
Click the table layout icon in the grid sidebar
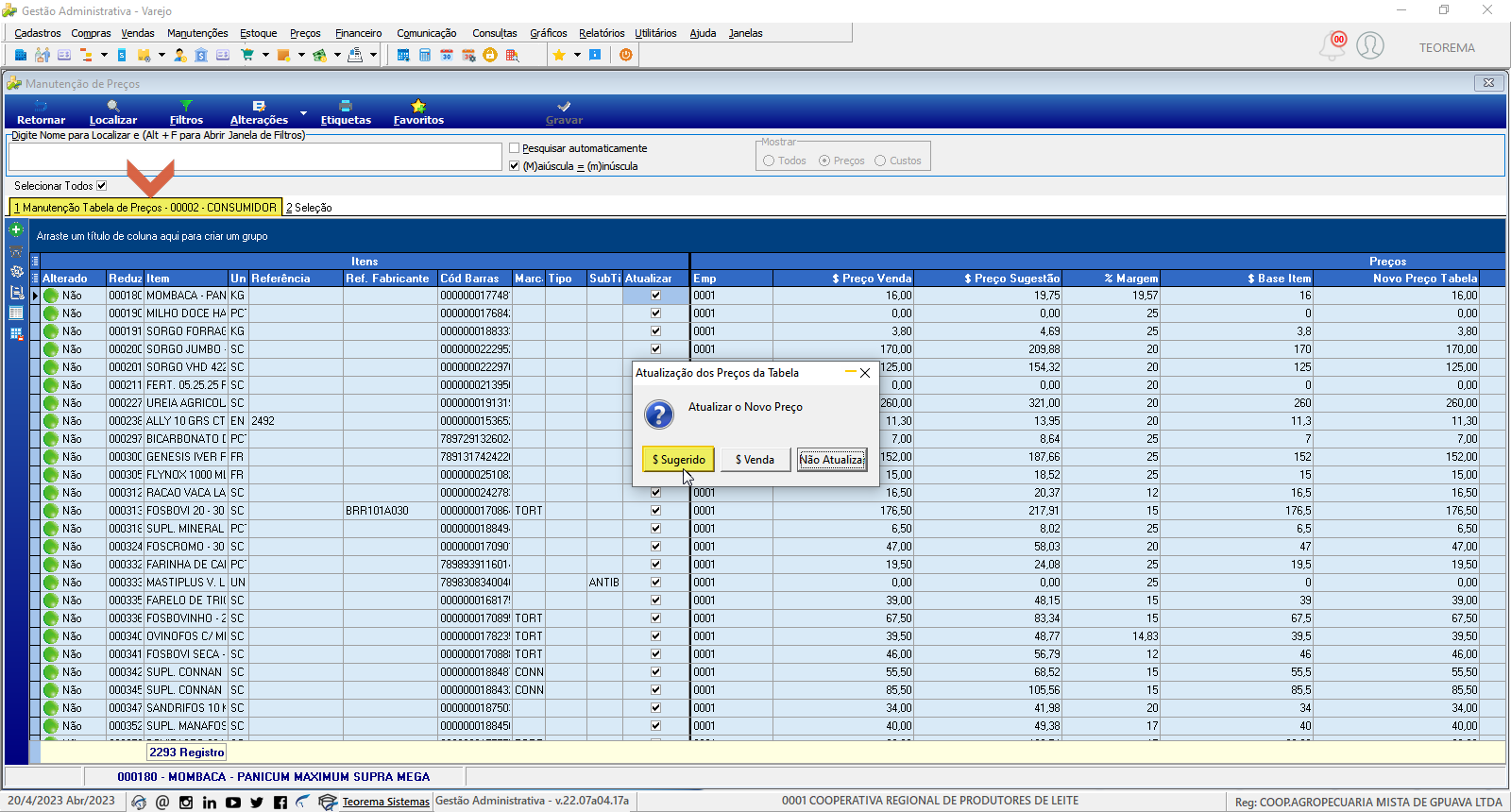coord(16,313)
